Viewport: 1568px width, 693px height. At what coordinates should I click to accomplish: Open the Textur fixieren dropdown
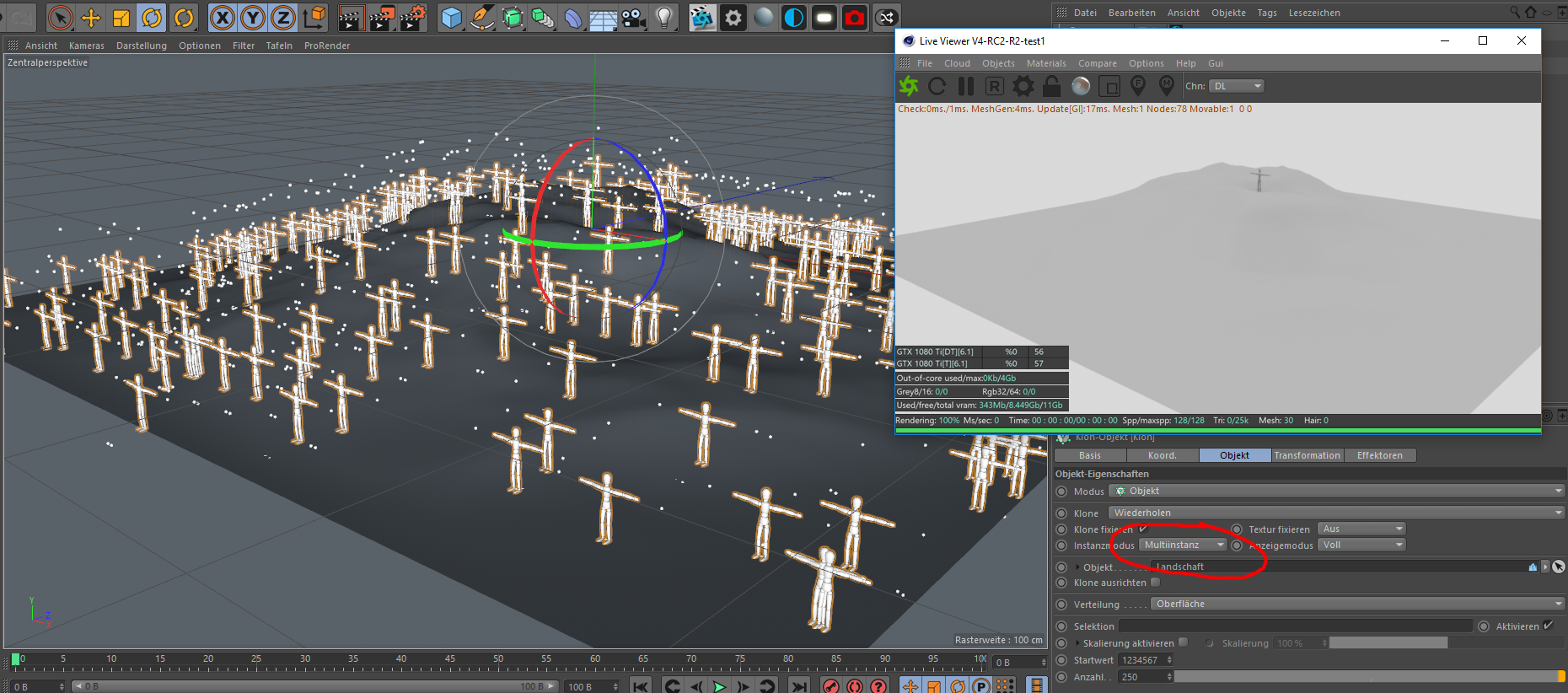1361,529
